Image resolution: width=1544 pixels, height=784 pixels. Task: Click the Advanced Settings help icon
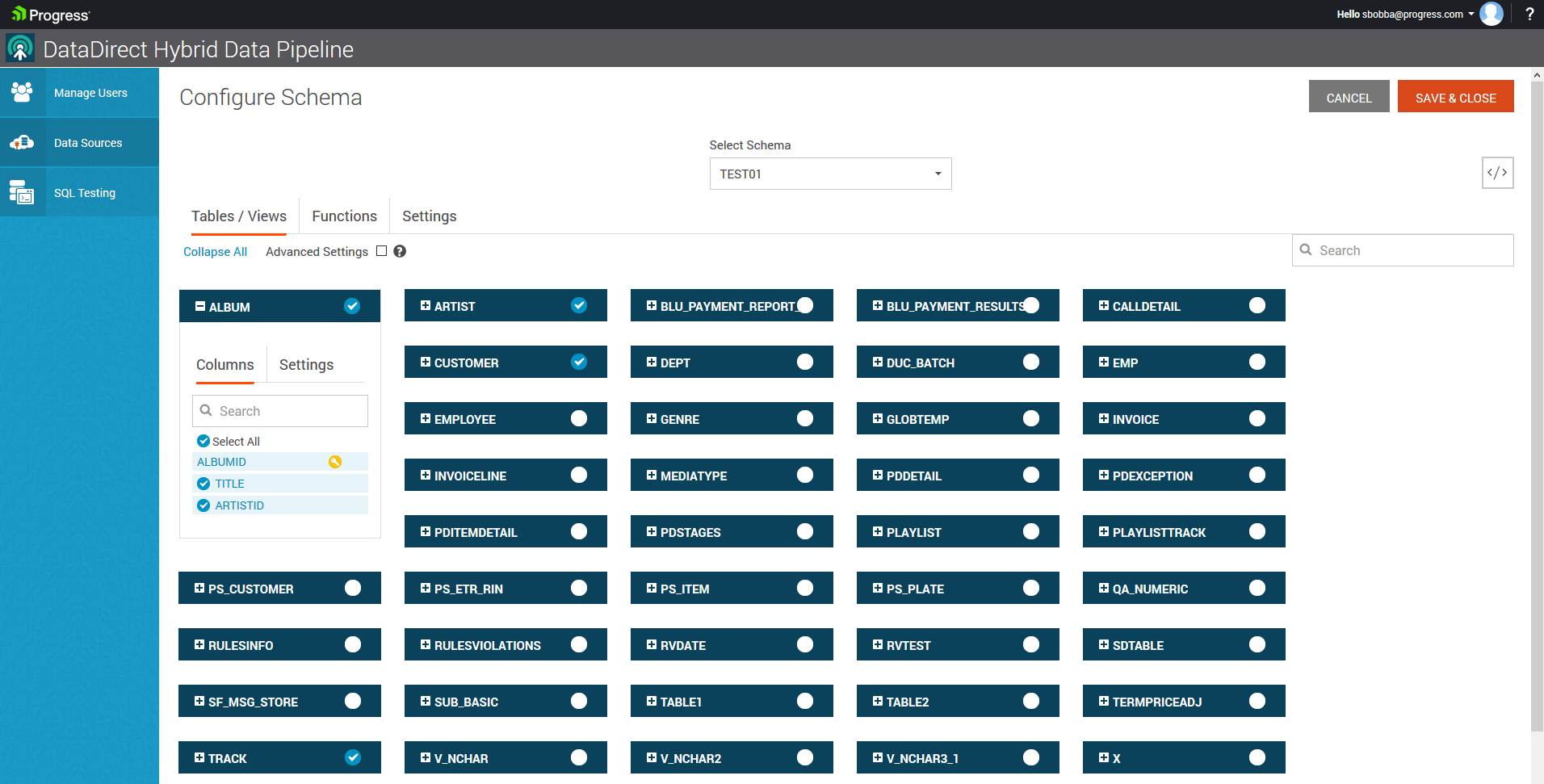coord(400,251)
